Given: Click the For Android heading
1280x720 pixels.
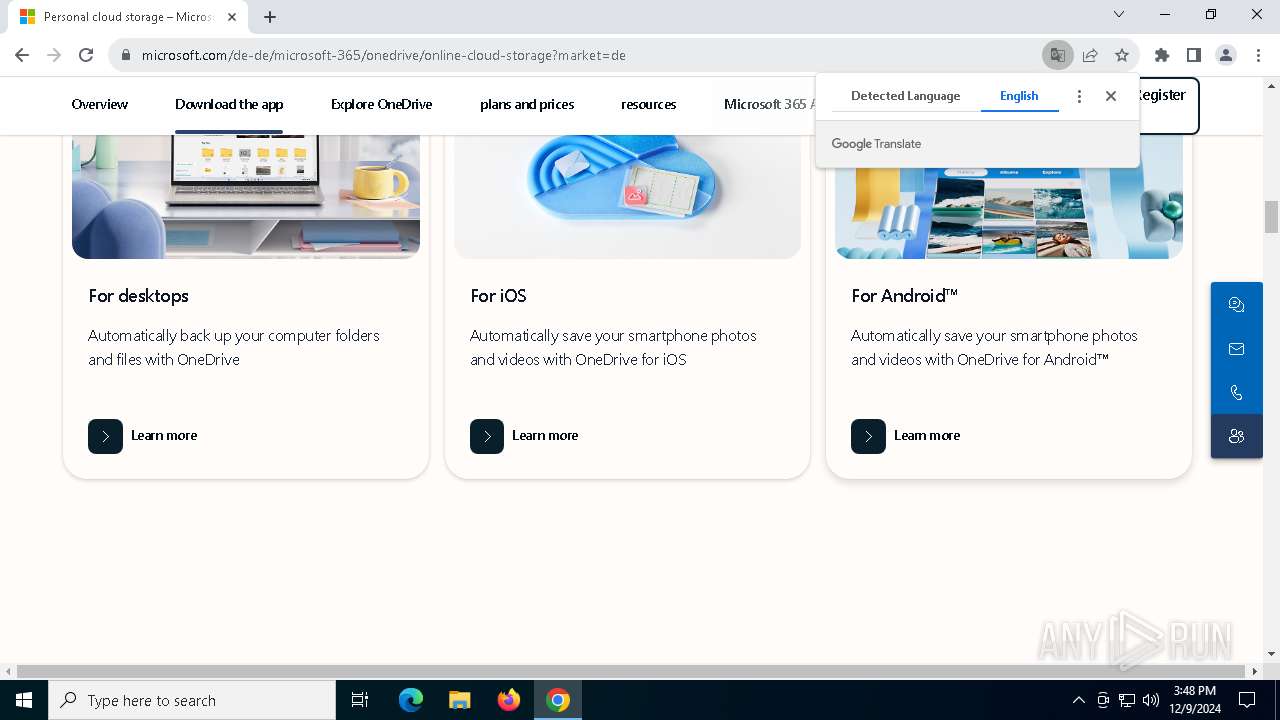Looking at the screenshot, I should point(904,296).
